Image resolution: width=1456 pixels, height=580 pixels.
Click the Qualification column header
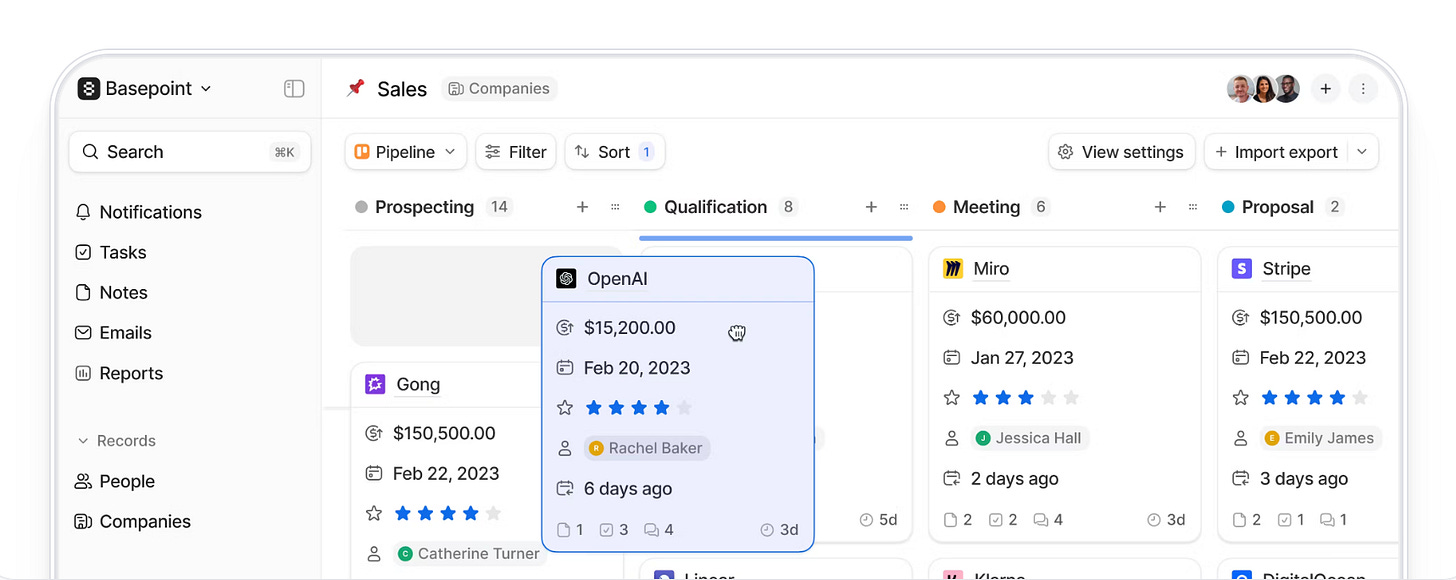(715, 207)
